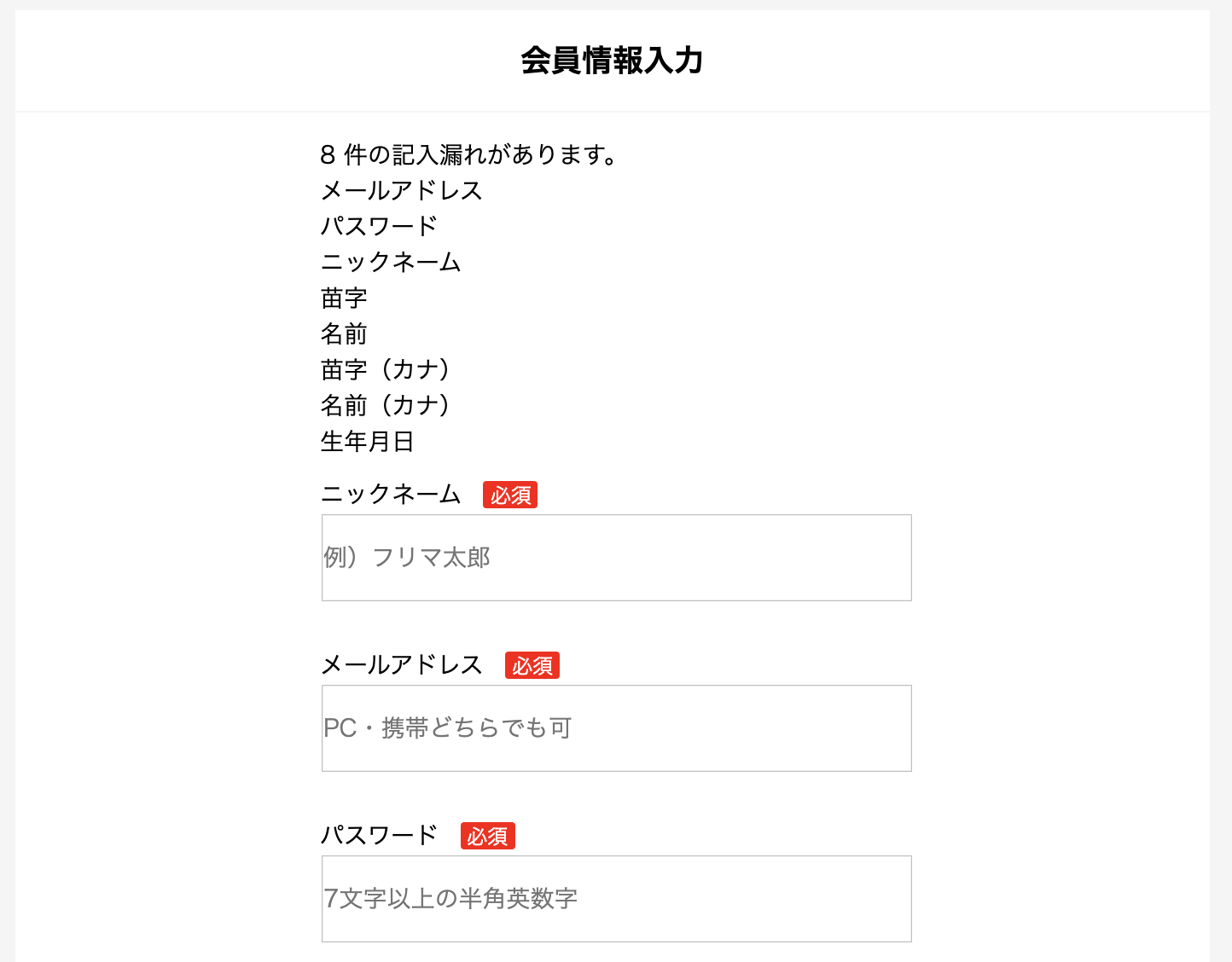Click 生年月日 in the error list
The width and height of the screenshot is (1232, 962).
tap(367, 442)
